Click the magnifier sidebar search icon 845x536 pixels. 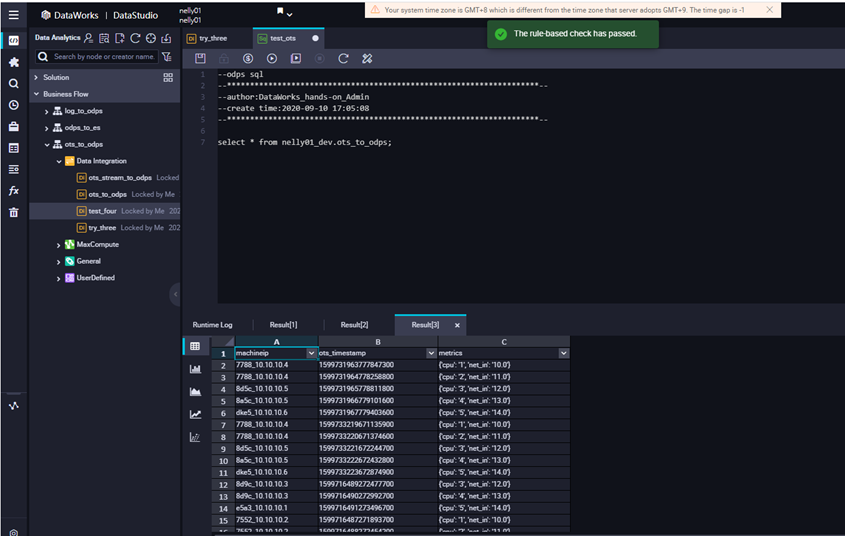pyautogui.click(x=13, y=83)
